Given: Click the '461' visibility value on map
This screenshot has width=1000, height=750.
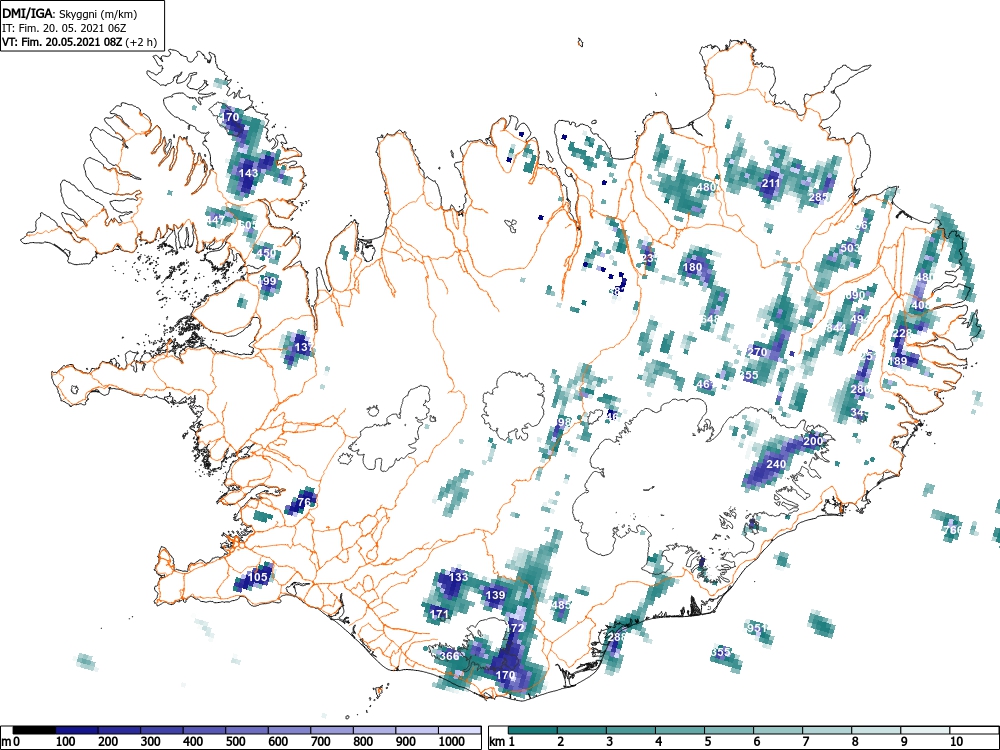Looking at the screenshot, I should tap(705, 385).
